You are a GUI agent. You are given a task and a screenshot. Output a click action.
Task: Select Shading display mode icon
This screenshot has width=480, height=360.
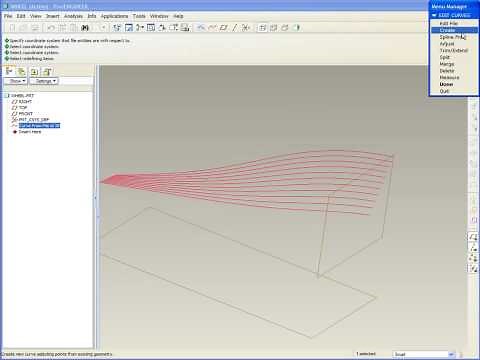[x=296, y=28]
